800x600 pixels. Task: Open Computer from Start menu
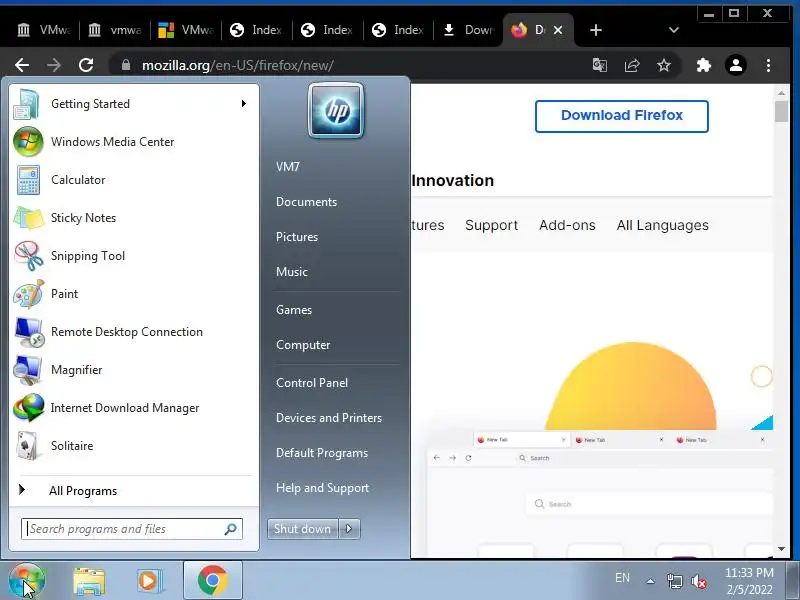[x=303, y=345]
